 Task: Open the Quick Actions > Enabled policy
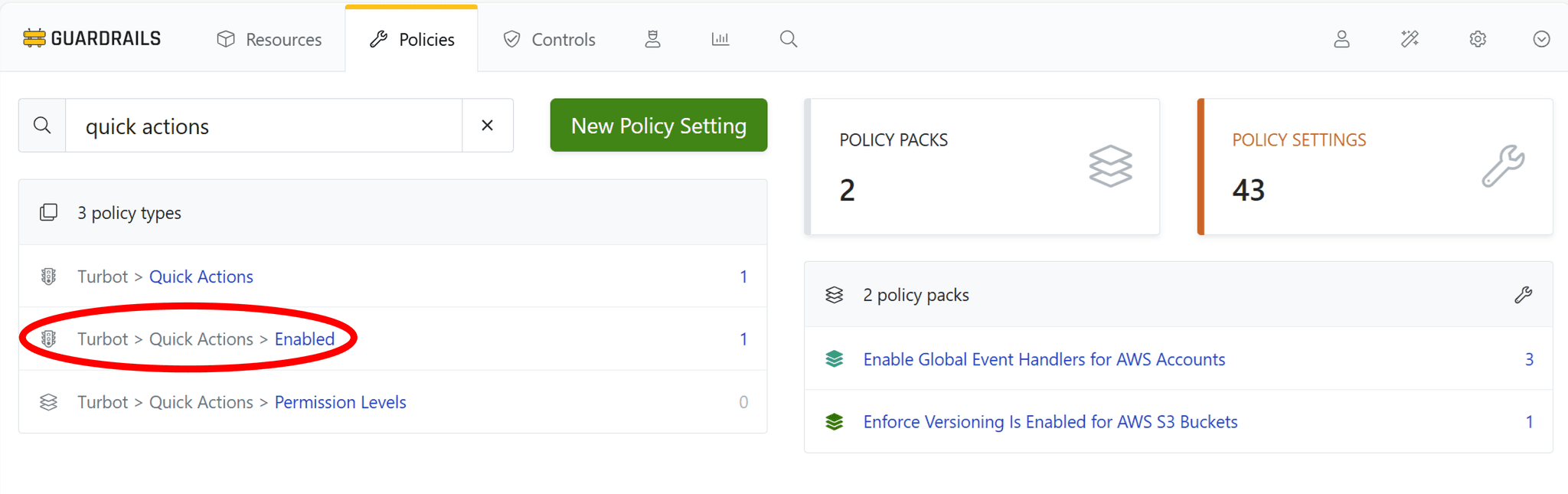click(305, 339)
